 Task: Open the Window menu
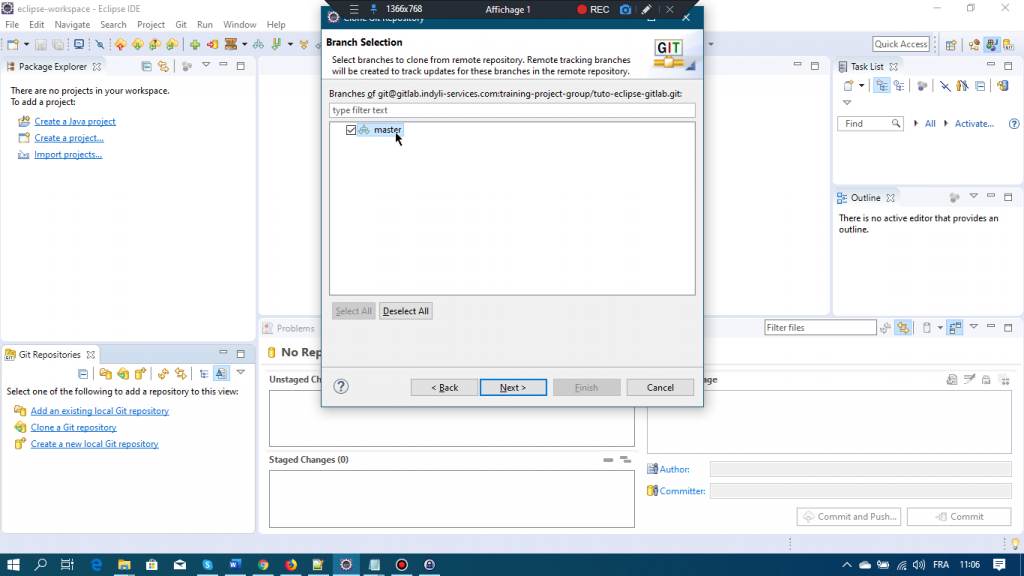tap(240, 25)
